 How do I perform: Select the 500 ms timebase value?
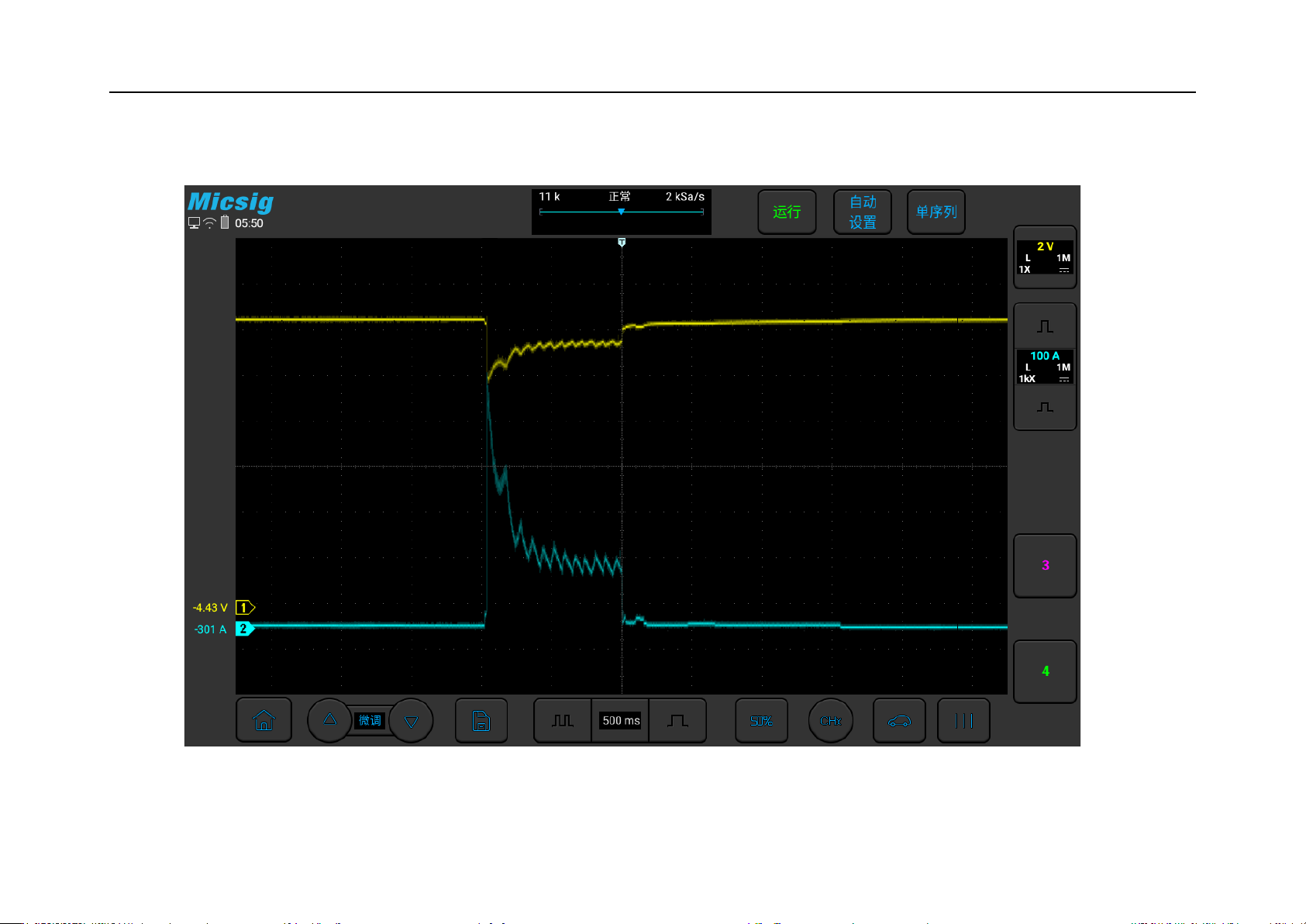click(x=621, y=721)
